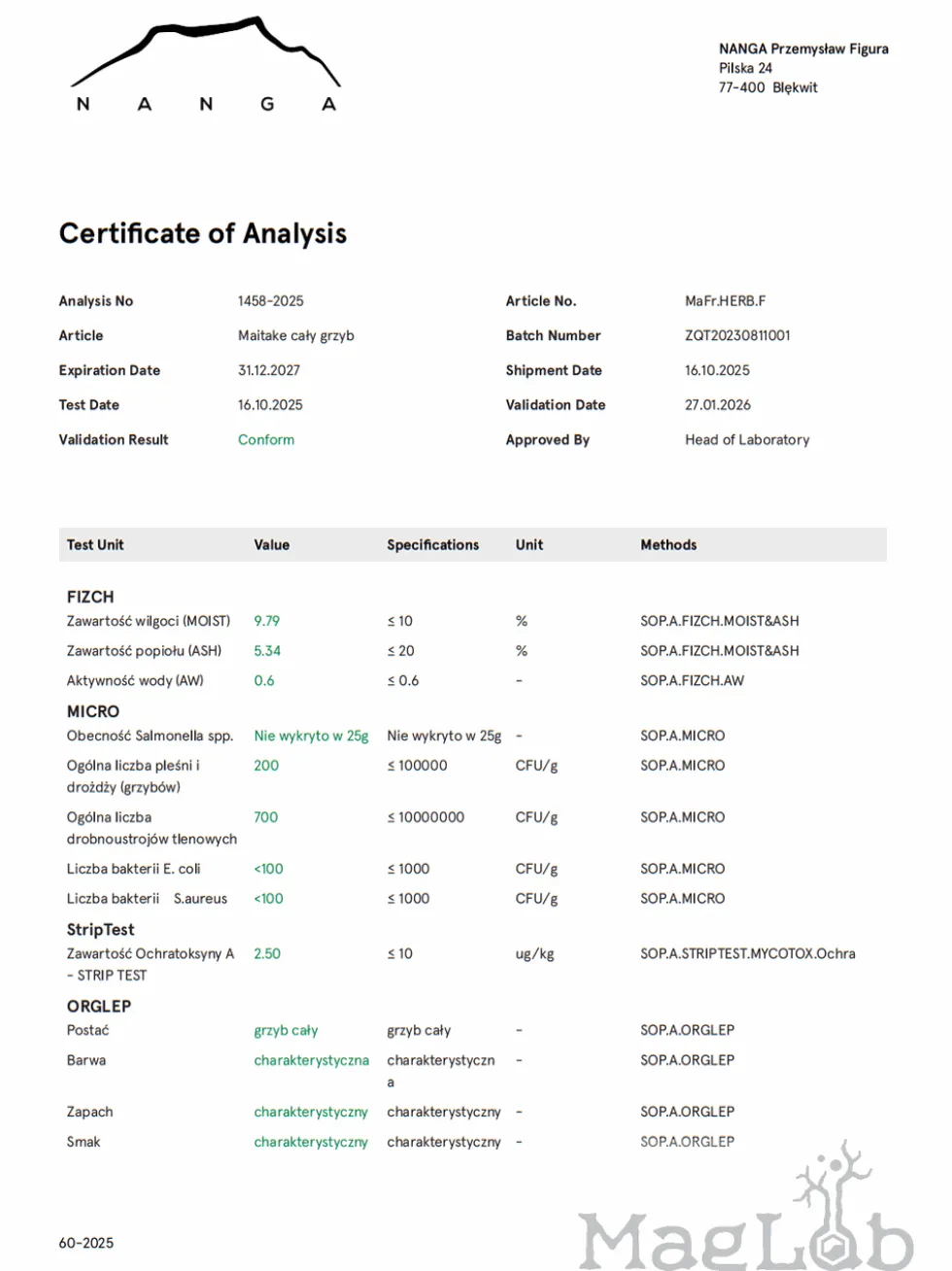Viewport: 952px width, 1271px height.
Task: Click the StripTest section heading
Action: 100,929
